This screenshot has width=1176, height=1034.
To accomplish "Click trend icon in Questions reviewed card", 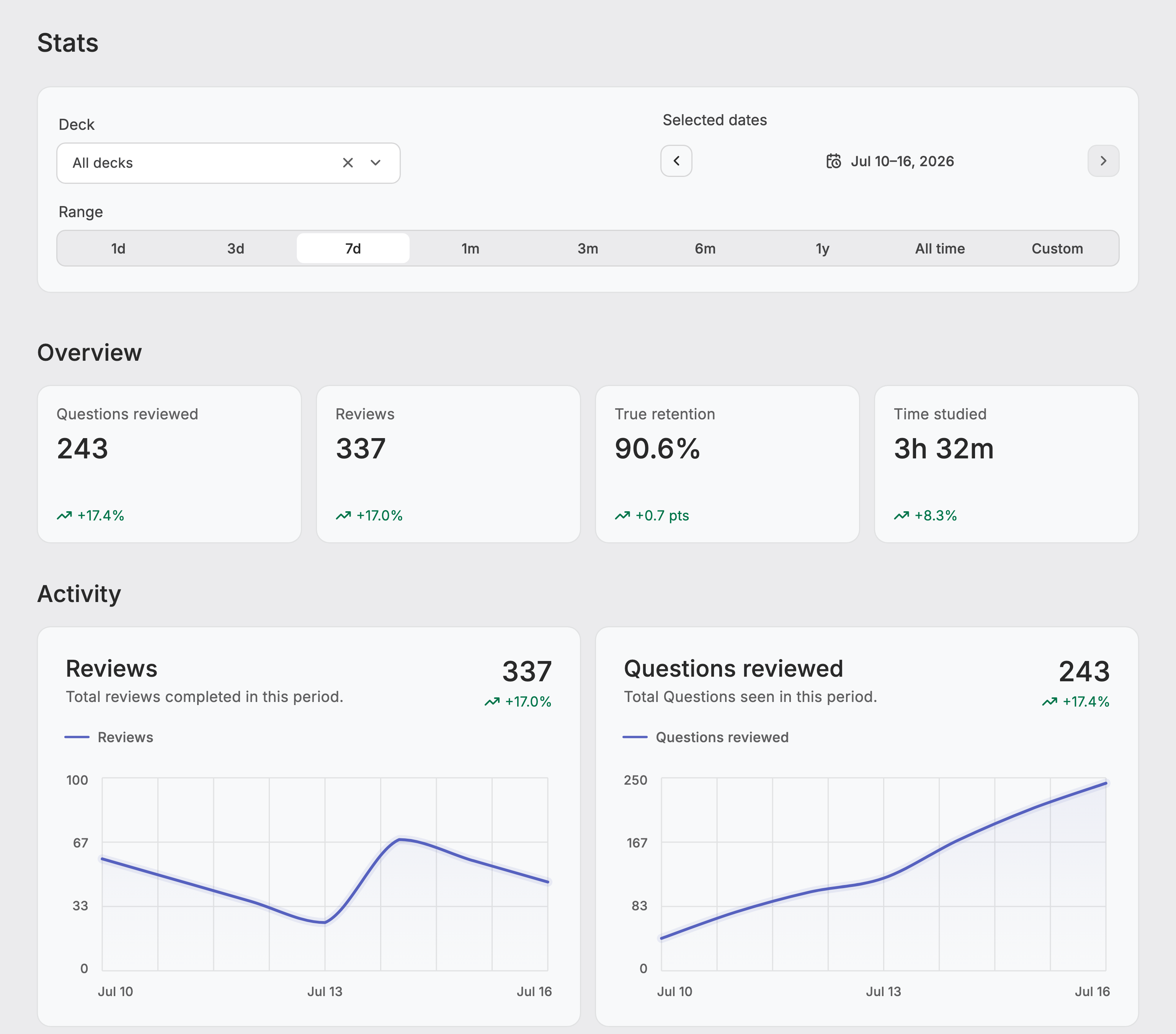I will (64, 515).
